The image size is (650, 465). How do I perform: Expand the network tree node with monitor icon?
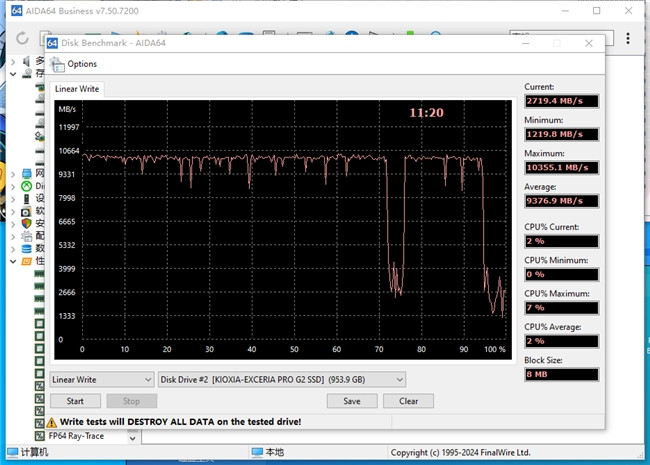(13, 173)
